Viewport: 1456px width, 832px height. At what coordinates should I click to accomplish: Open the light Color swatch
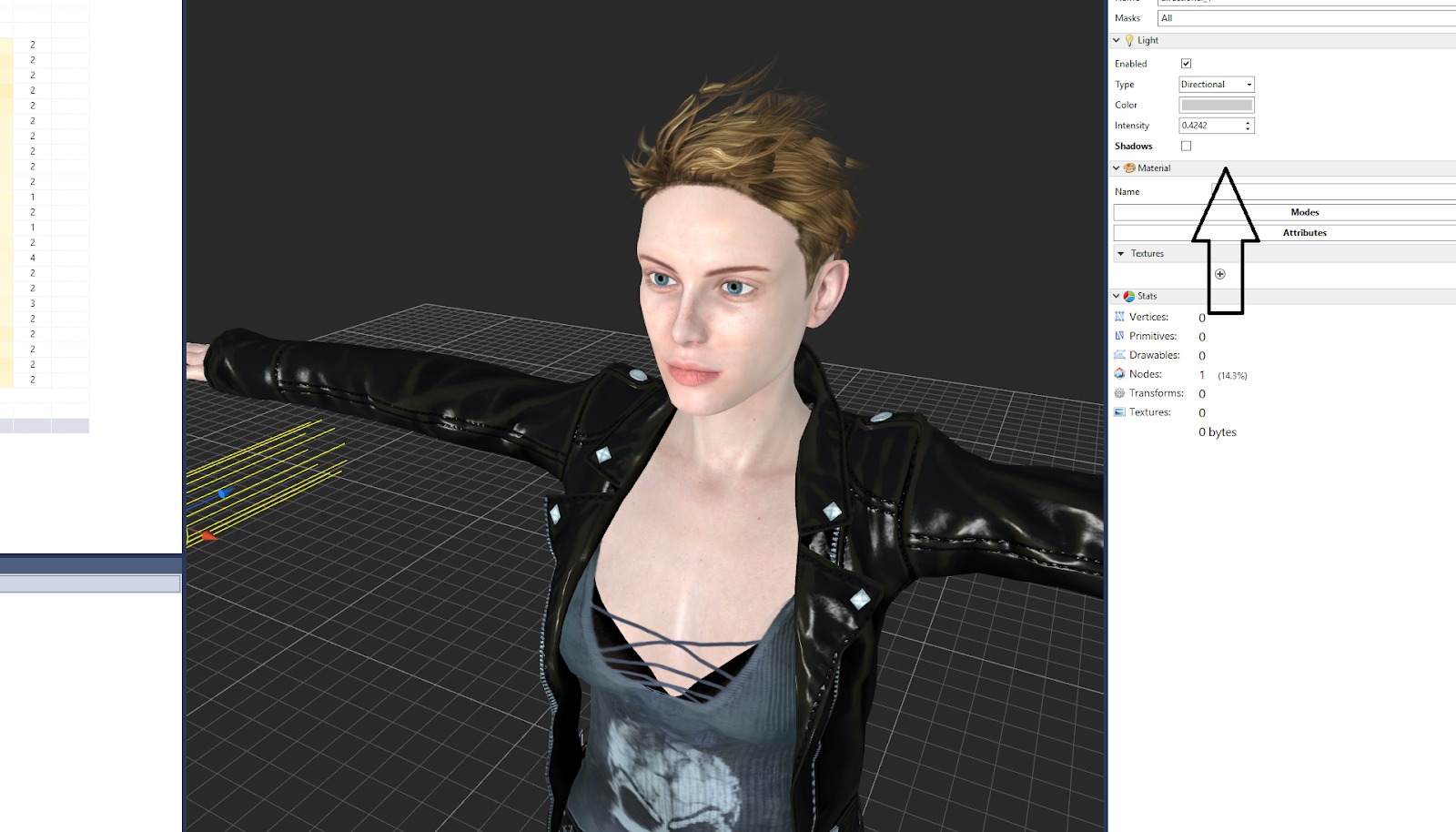pos(1217,105)
